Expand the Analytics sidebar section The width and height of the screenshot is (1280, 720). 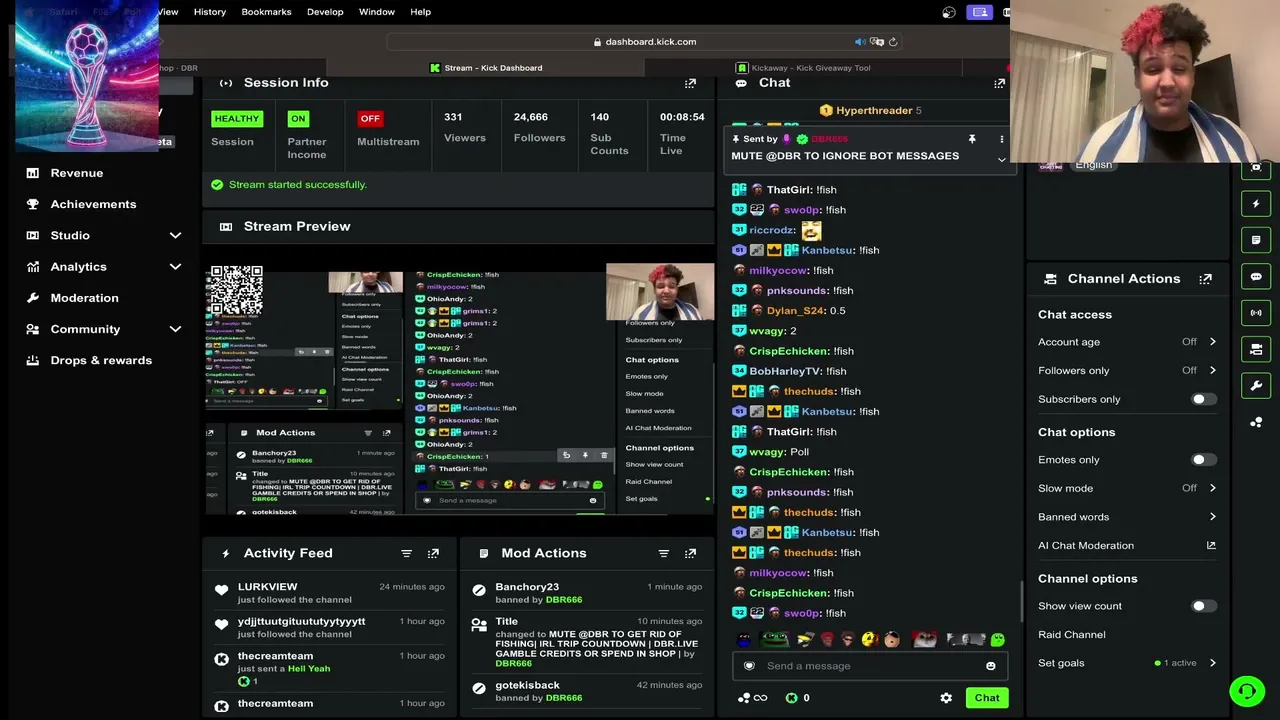[175, 267]
